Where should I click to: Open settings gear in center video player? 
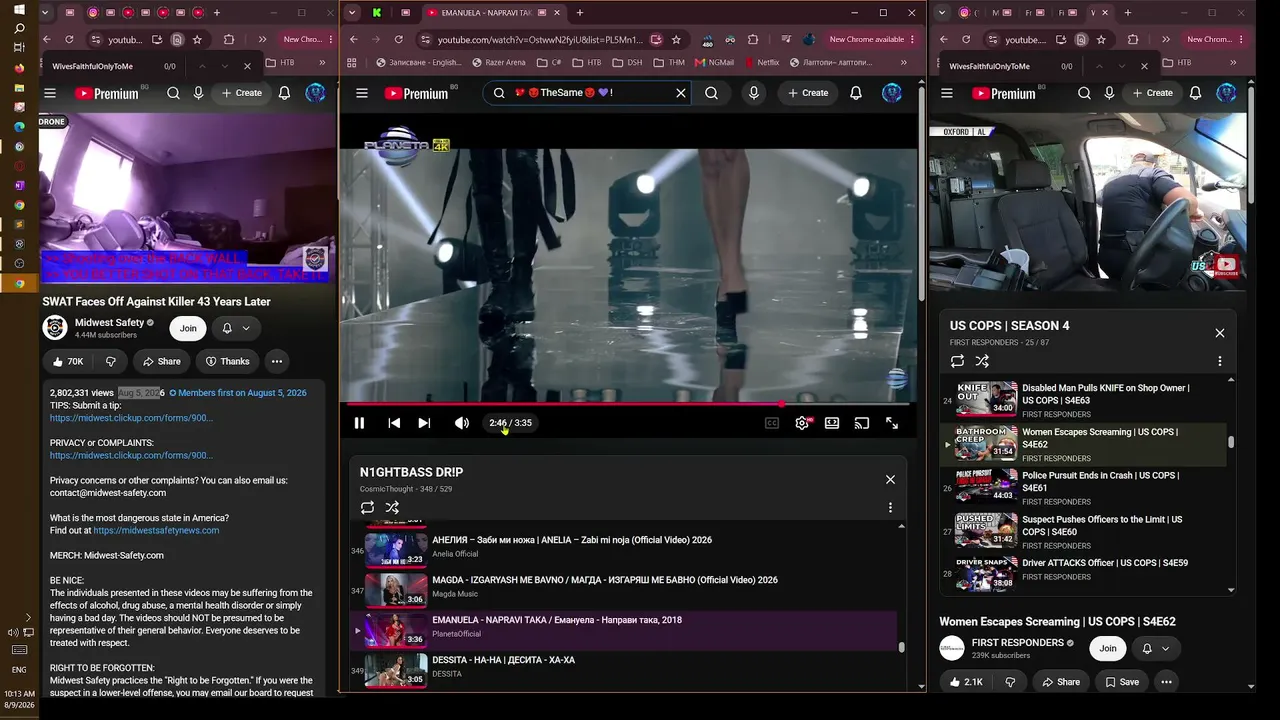pyautogui.click(x=802, y=423)
